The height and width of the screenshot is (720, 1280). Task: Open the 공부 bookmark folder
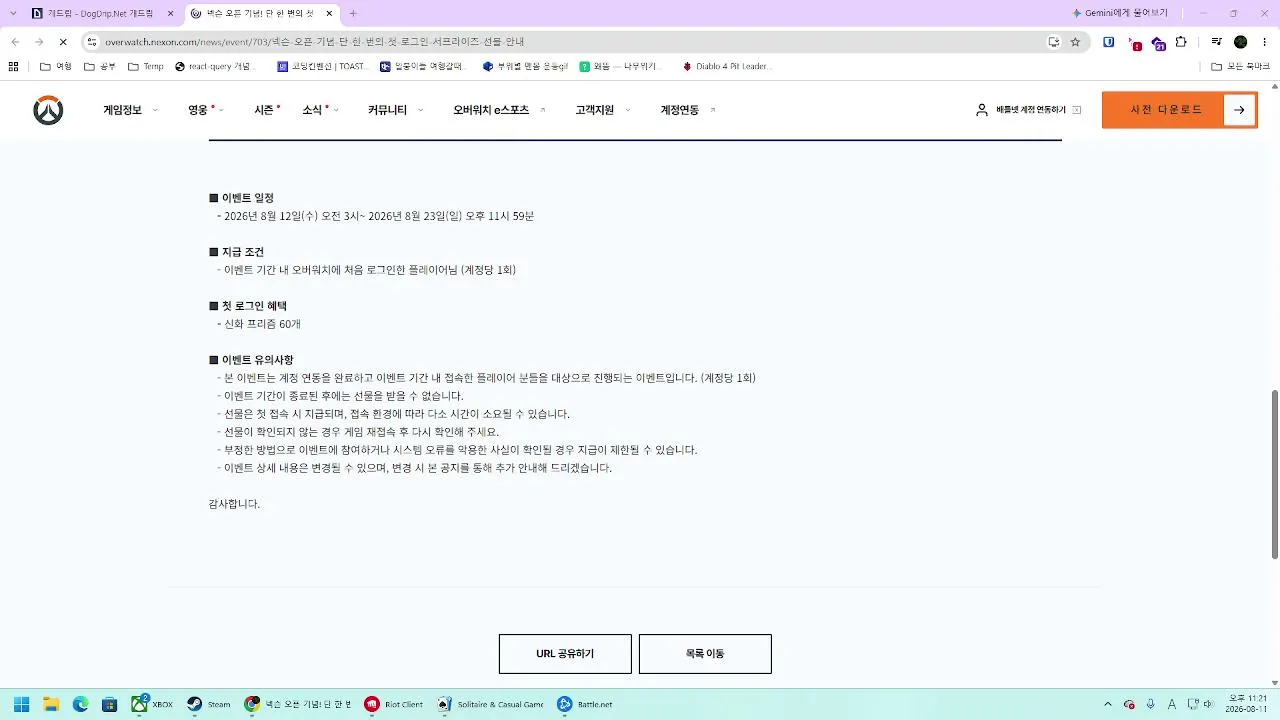pos(100,66)
